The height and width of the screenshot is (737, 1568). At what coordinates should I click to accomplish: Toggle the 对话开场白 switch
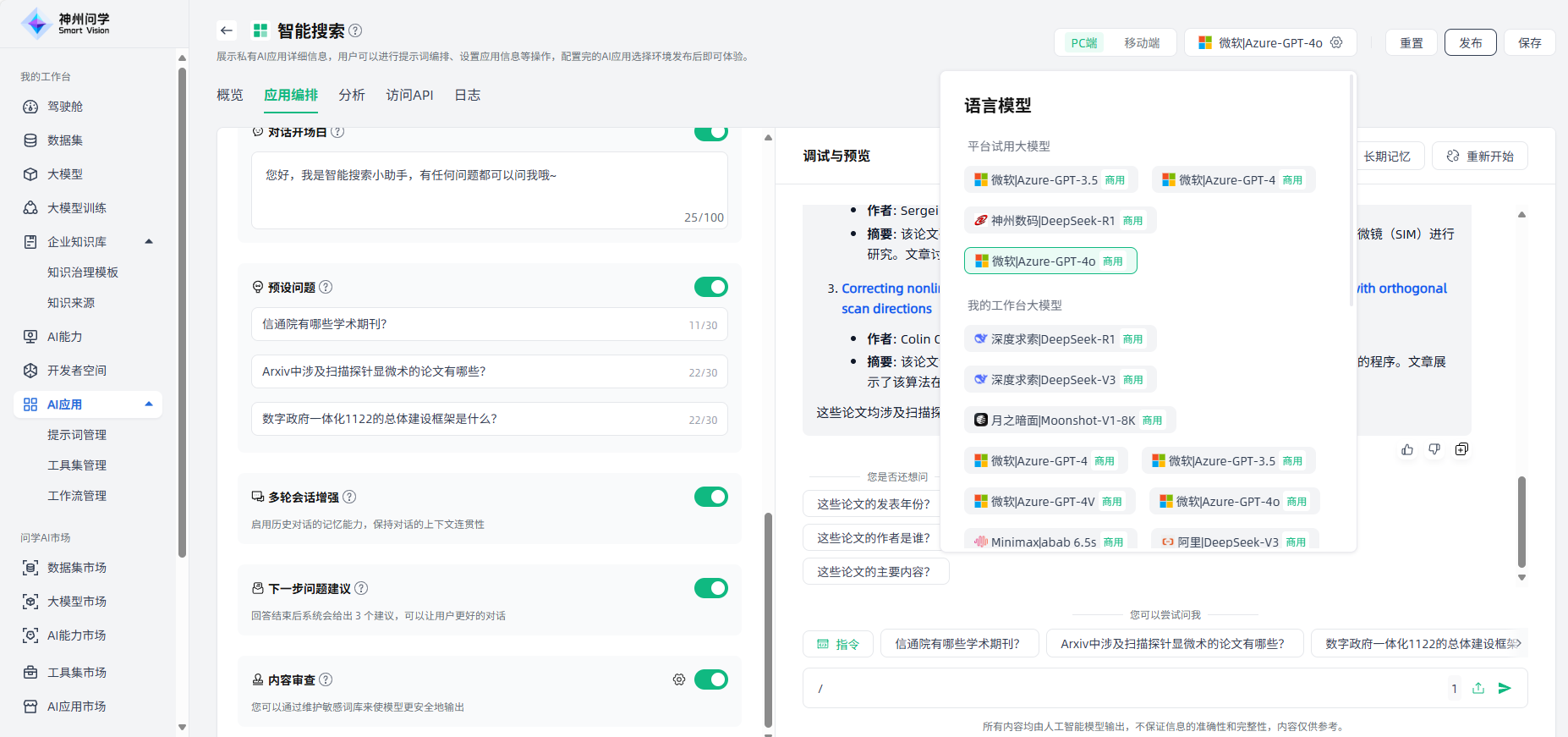pyautogui.click(x=711, y=132)
